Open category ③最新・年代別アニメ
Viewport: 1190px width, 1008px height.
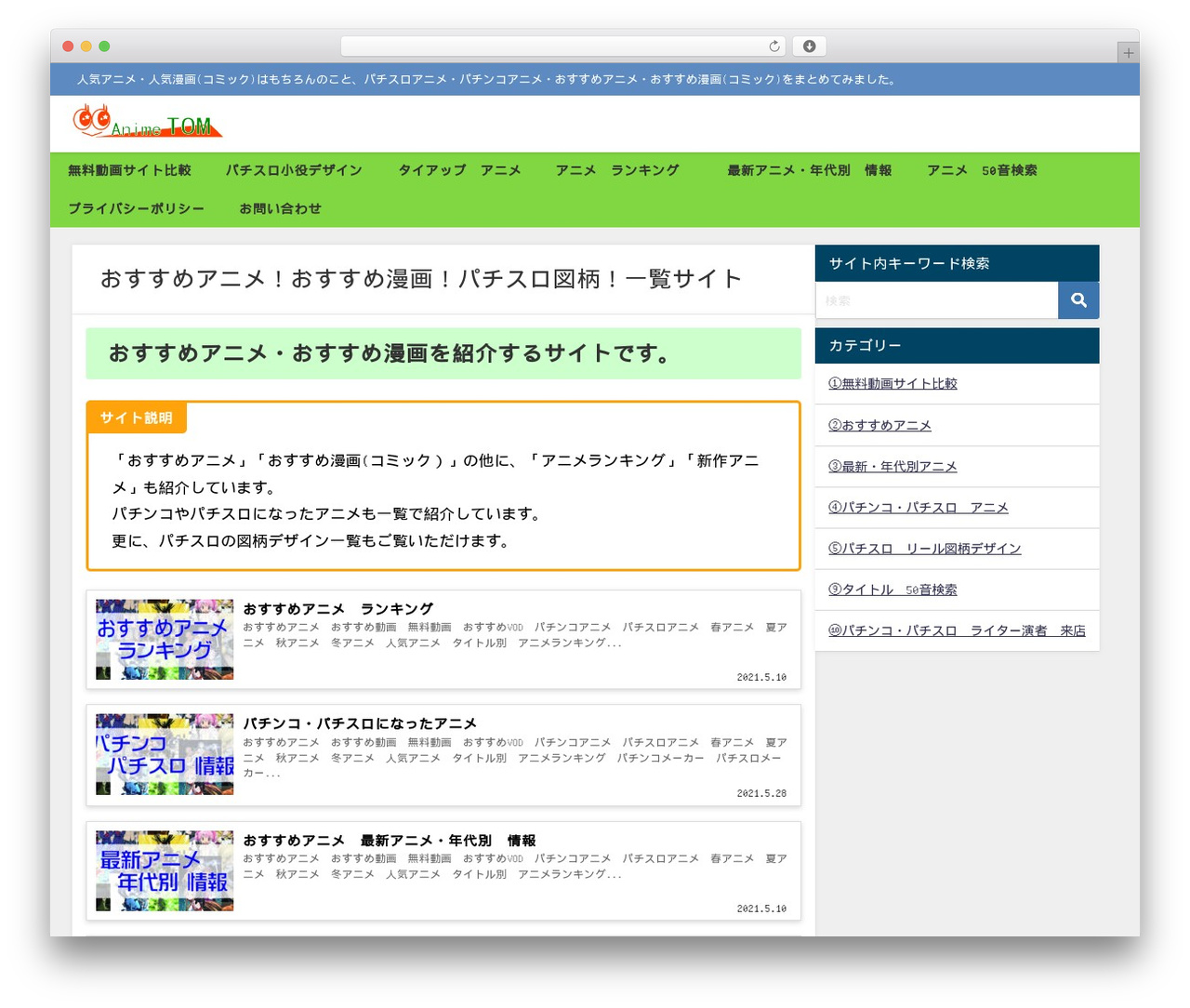coord(892,466)
